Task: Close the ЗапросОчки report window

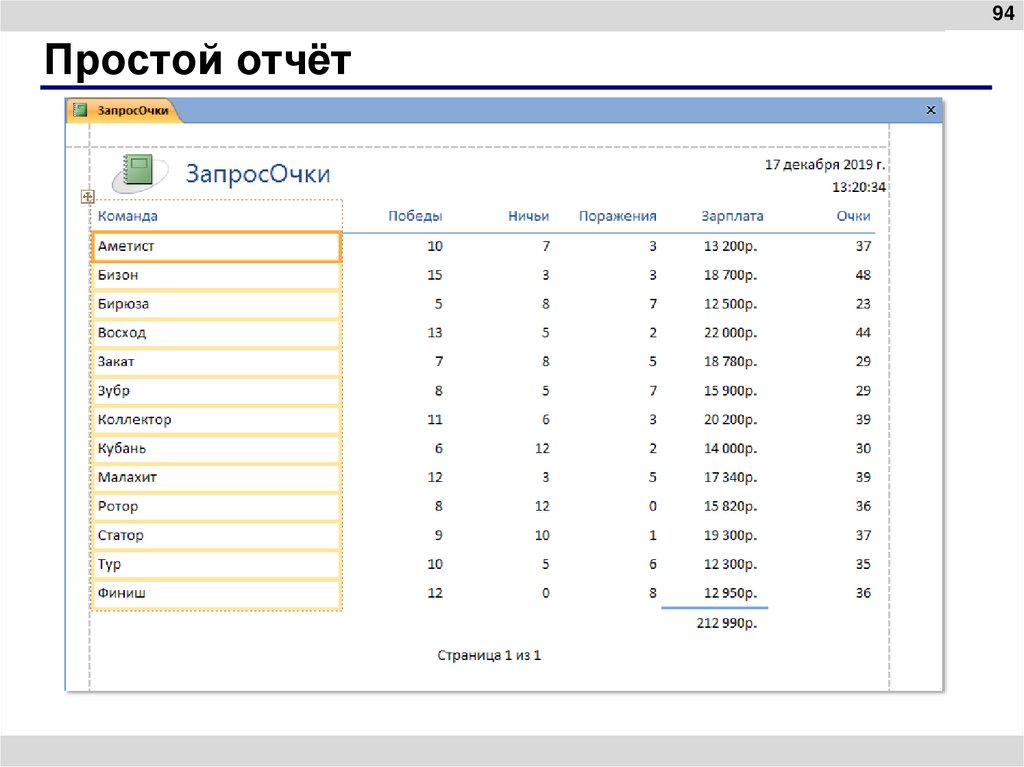Action: coord(930,110)
